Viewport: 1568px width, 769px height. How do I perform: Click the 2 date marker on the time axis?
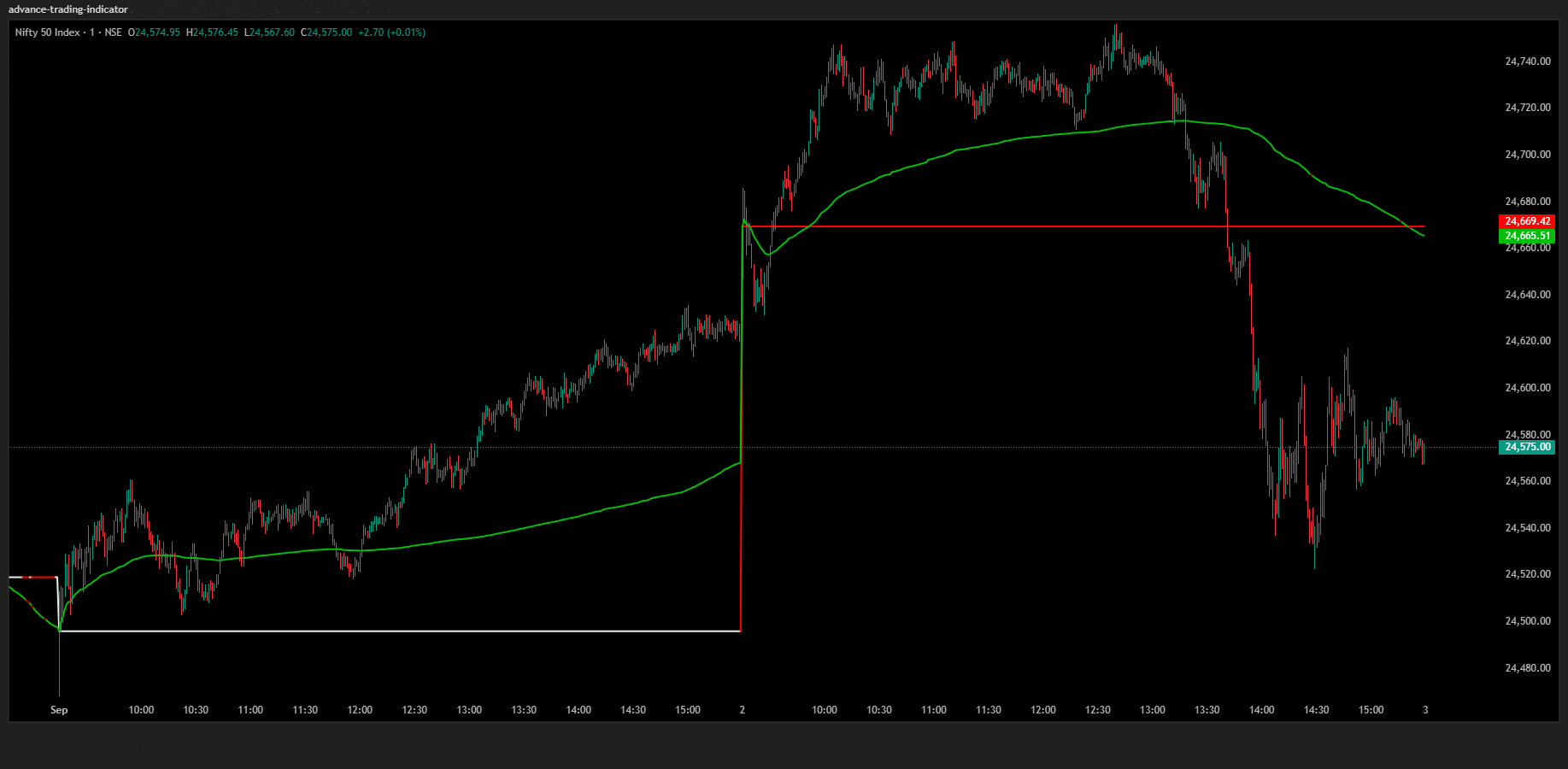741,709
